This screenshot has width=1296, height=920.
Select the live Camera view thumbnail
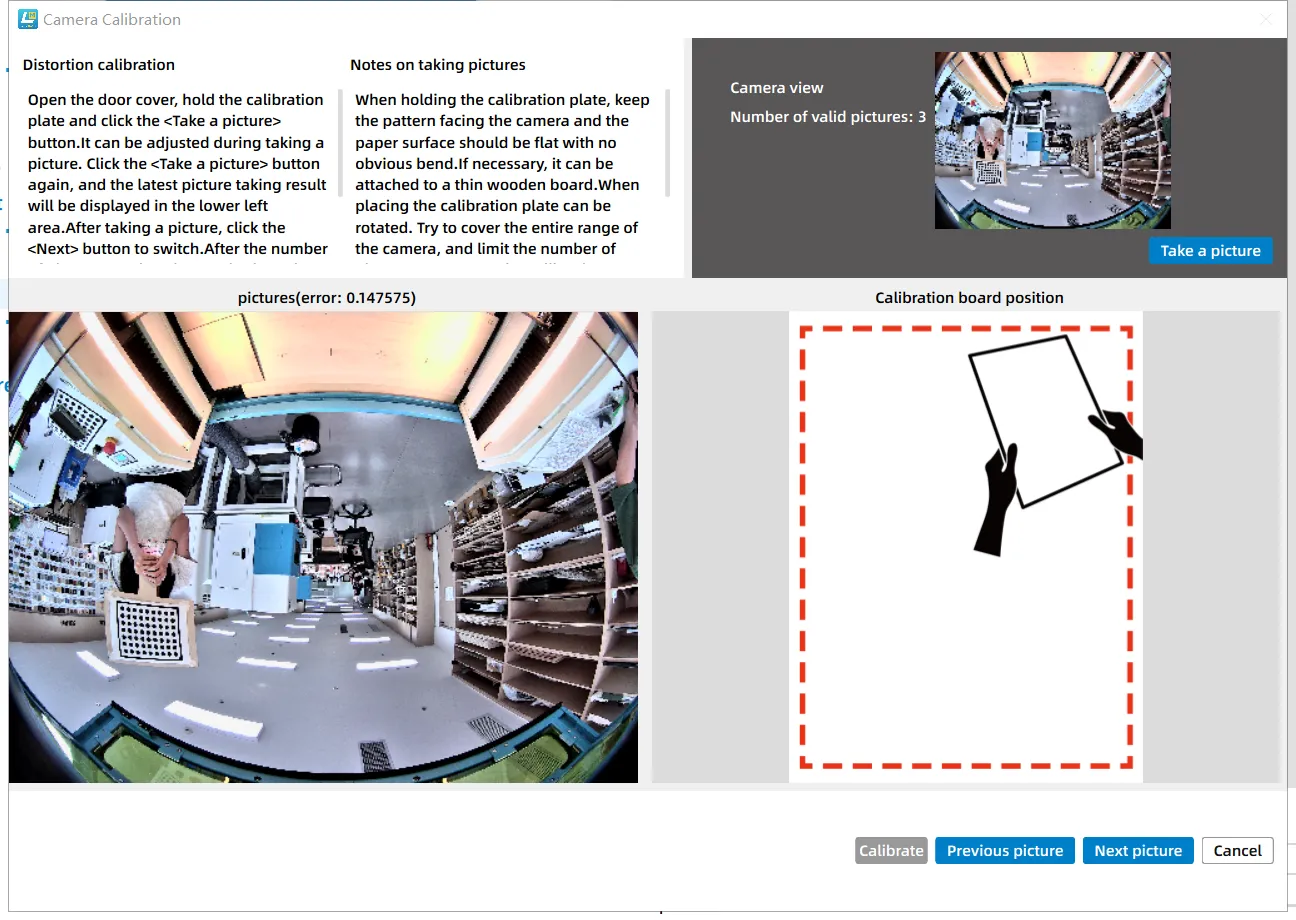point(1052,140)
